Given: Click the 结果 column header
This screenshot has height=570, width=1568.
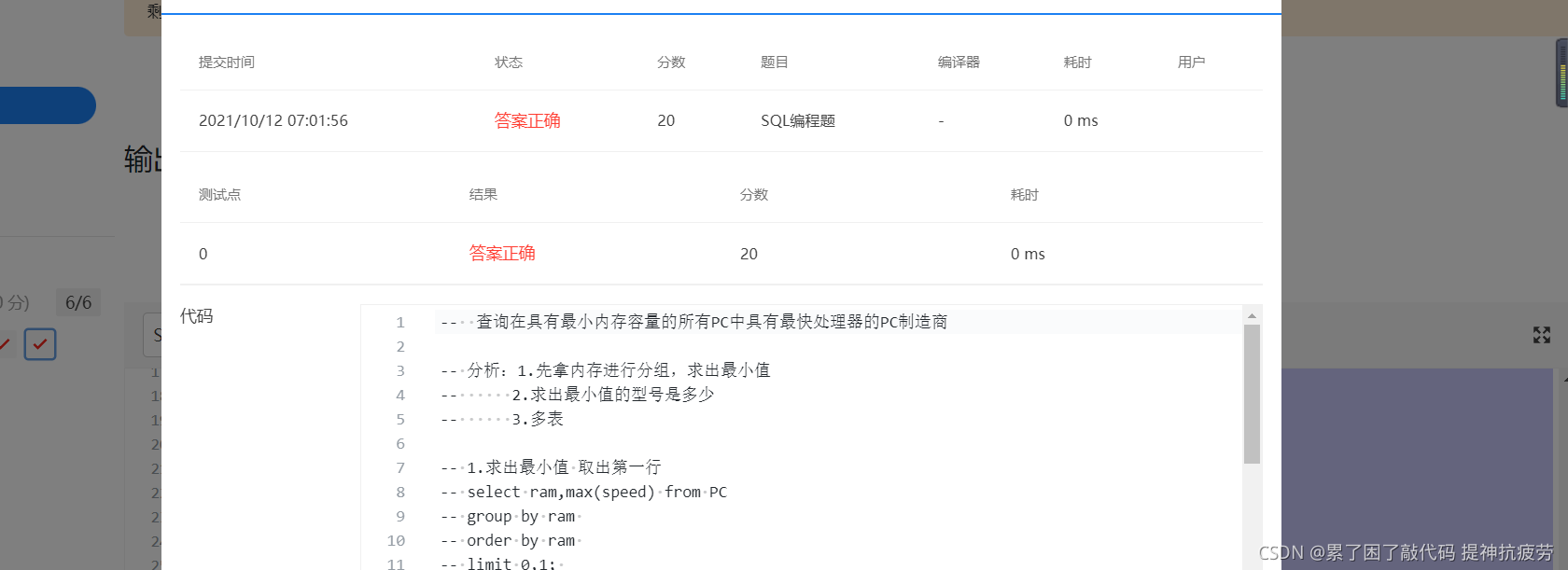Looking at the screenshot, I should click(x=483, y=195).
